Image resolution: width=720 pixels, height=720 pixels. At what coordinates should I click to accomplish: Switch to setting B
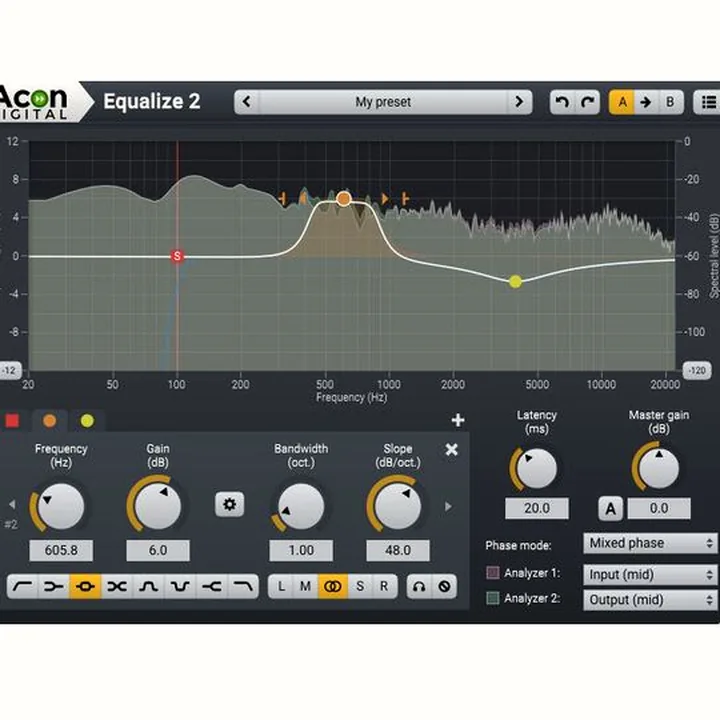(670, 102)
